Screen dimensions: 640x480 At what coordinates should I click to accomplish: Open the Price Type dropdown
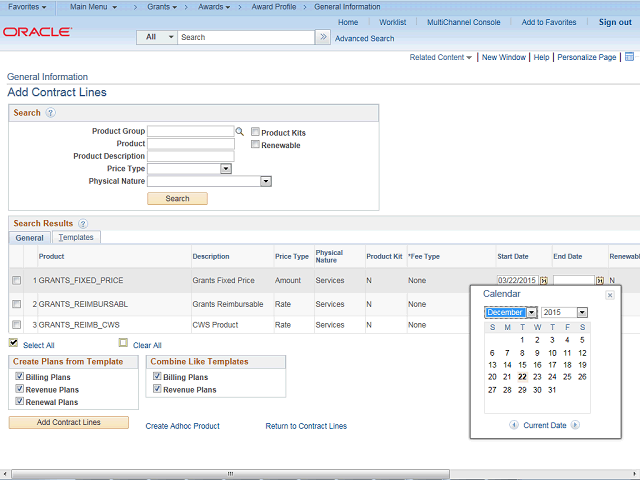click(x=226, y=169)
